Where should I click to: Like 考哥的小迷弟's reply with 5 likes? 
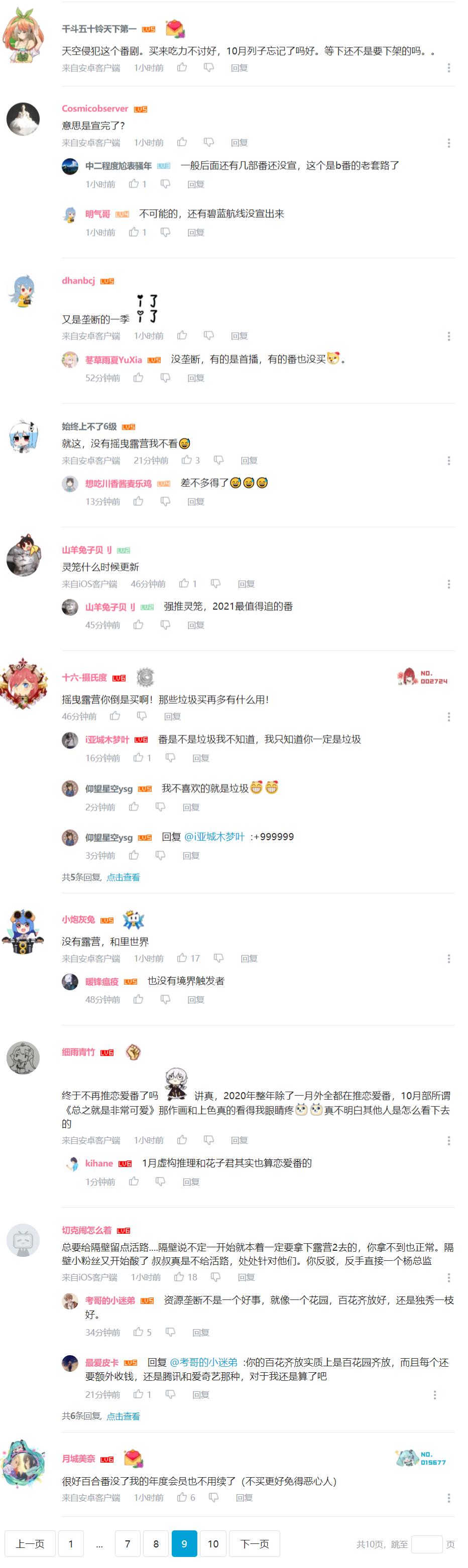coord(138,1332)
